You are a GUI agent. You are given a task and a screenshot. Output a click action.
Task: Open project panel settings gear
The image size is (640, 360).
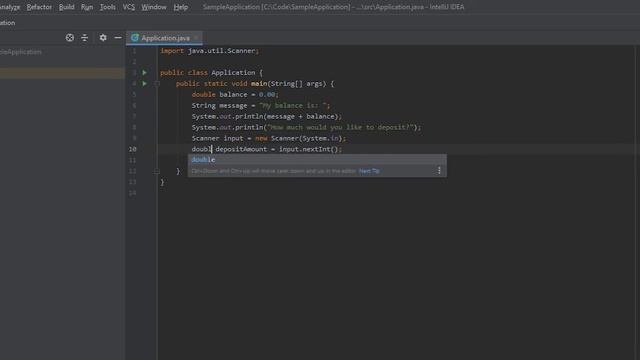point(103,38)
